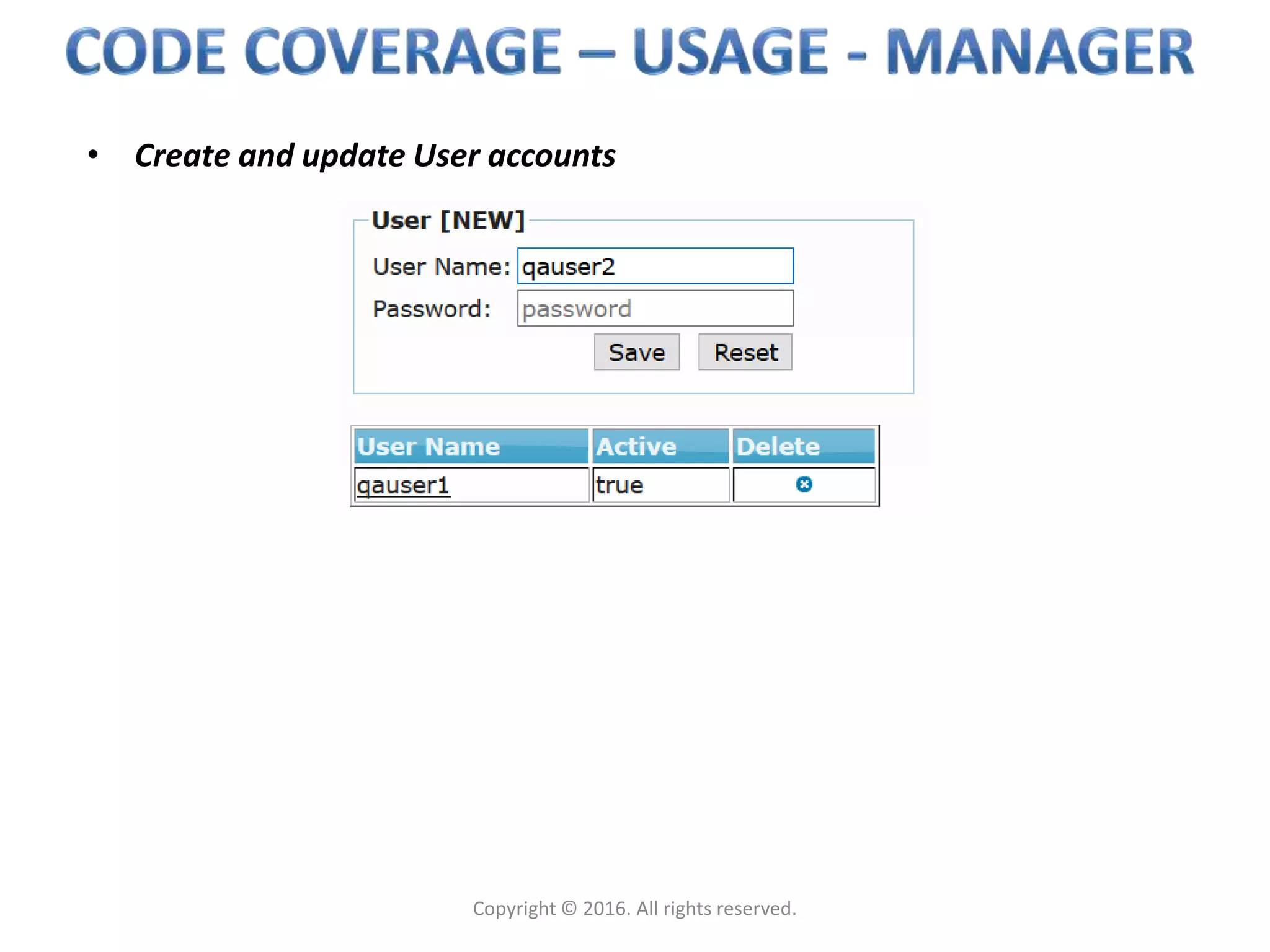Click the Active column header
This screenshot has height=952, width=1270.
coord(660,446)
